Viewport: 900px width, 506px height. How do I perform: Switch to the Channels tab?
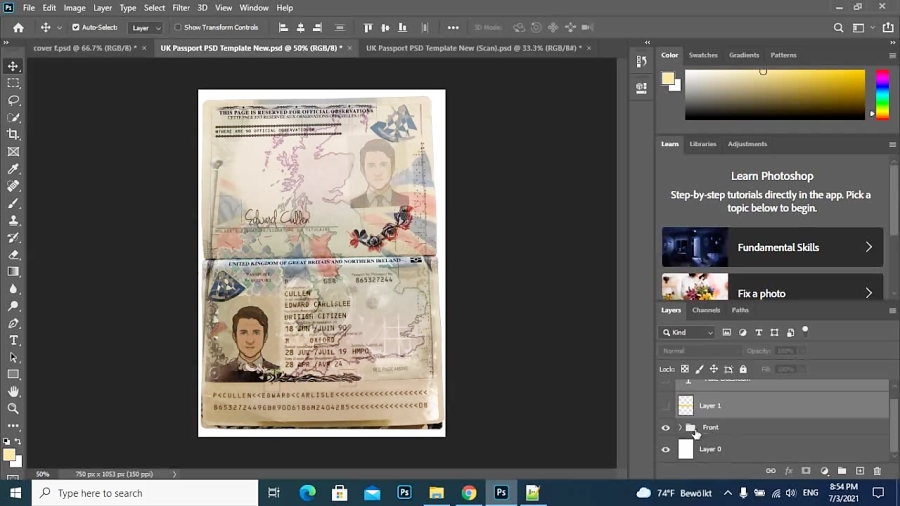[706, 310]
